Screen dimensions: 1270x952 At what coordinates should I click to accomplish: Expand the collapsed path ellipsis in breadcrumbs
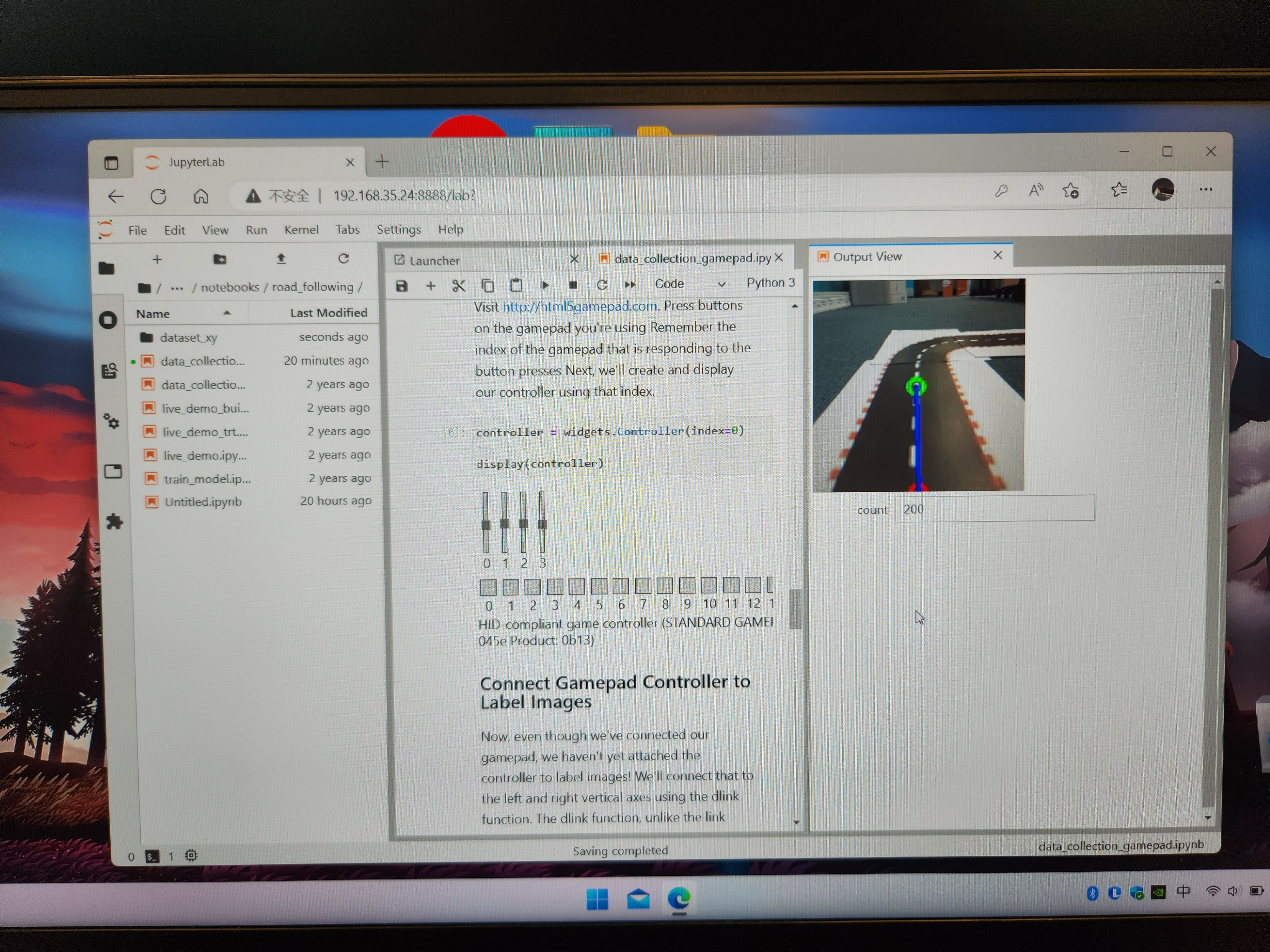(x=177, y=288)
